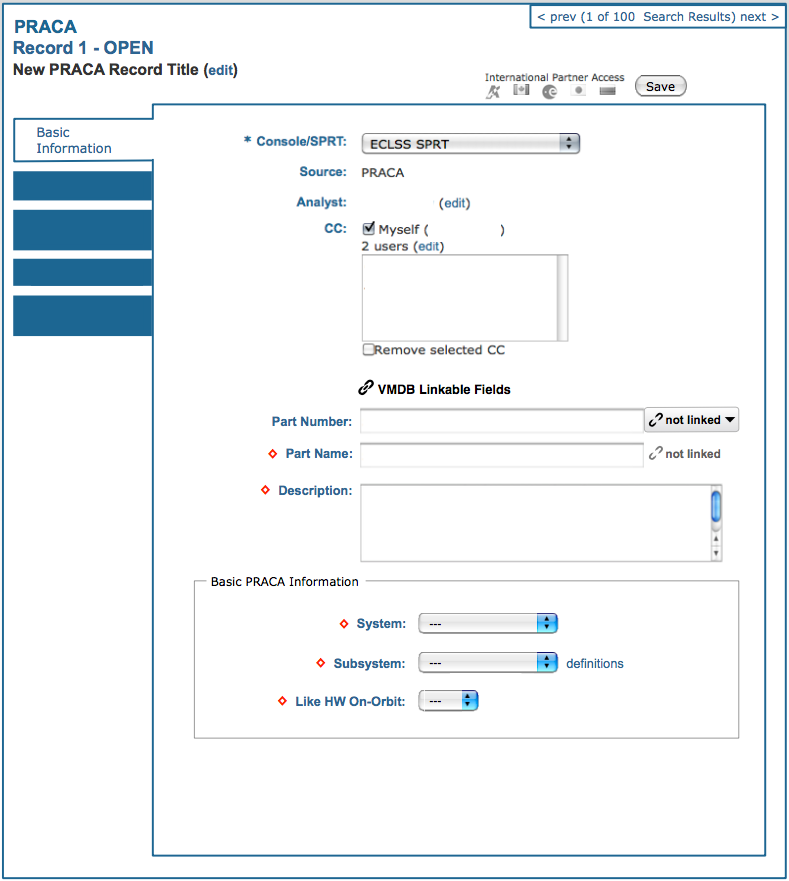Edit the PRACA record title
789x881 pixels.
[221, 70]
